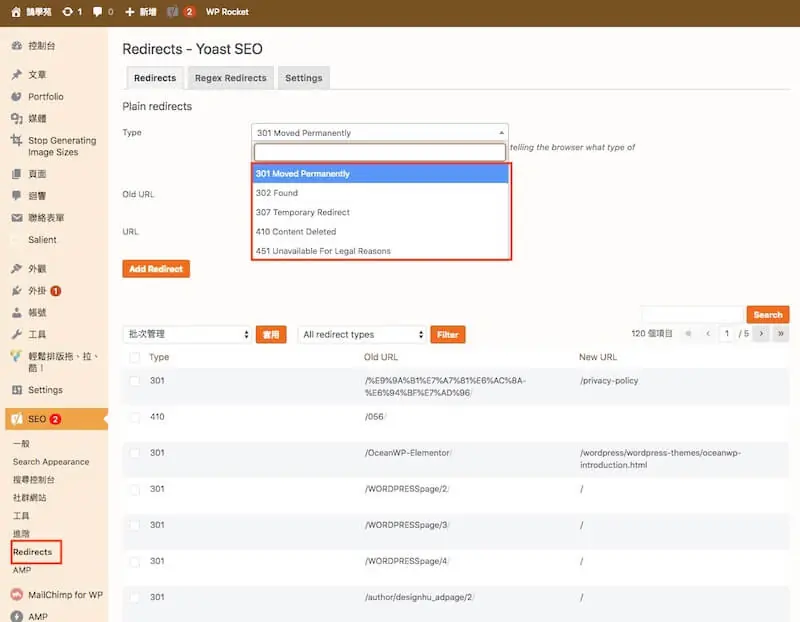The height and width of the screenshot is (622, 800).
Task: Check the /author/designhu_adpage/2 row checkbox
Action: (x=135, y=597)
